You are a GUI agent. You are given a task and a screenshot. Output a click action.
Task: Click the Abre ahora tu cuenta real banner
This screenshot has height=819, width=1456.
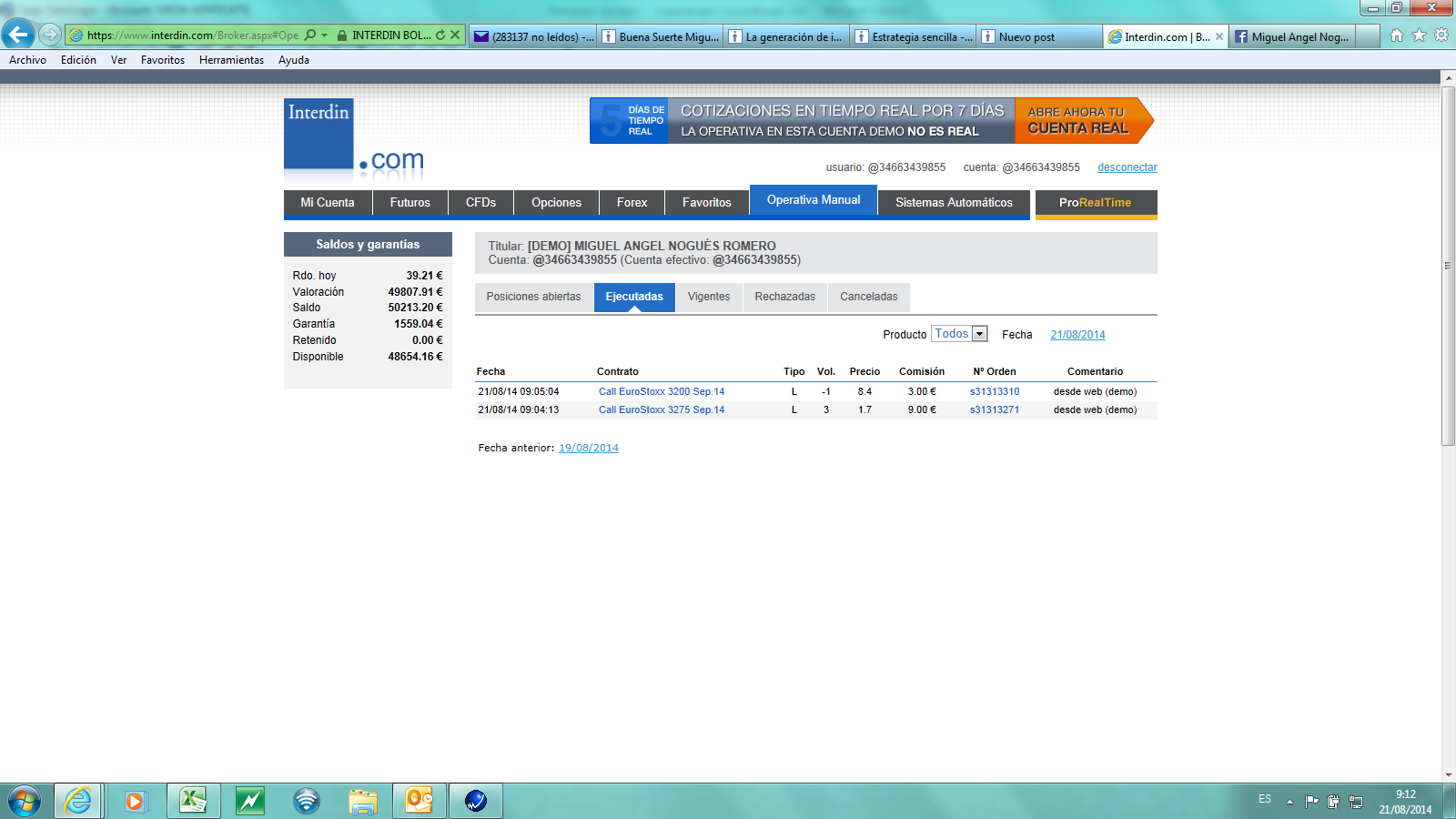coord(1084,120)
